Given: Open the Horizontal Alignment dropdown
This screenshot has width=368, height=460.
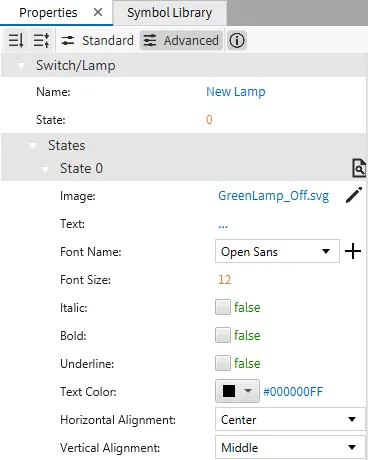Looking at the screenshot, I should click(290, 419).
